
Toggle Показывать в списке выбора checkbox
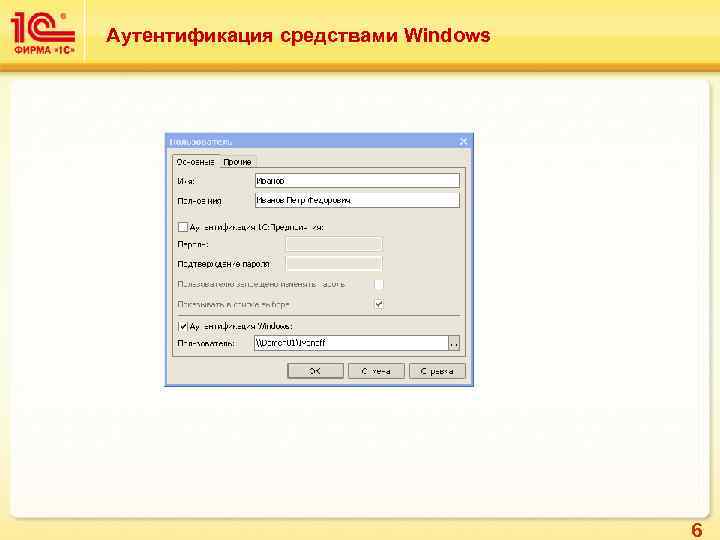(x=379, y=304)
